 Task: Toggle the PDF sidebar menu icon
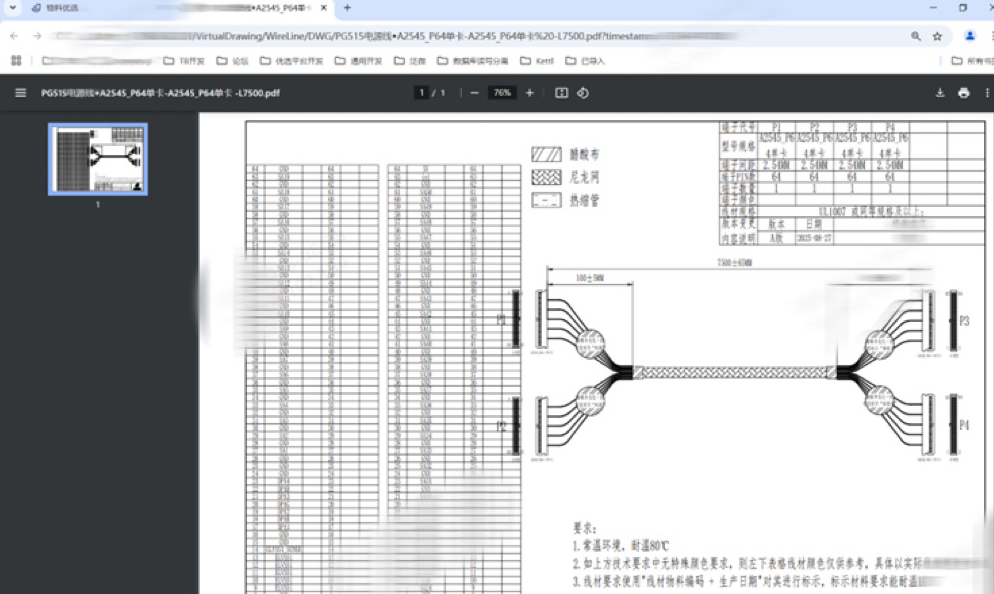pos(21,93)
